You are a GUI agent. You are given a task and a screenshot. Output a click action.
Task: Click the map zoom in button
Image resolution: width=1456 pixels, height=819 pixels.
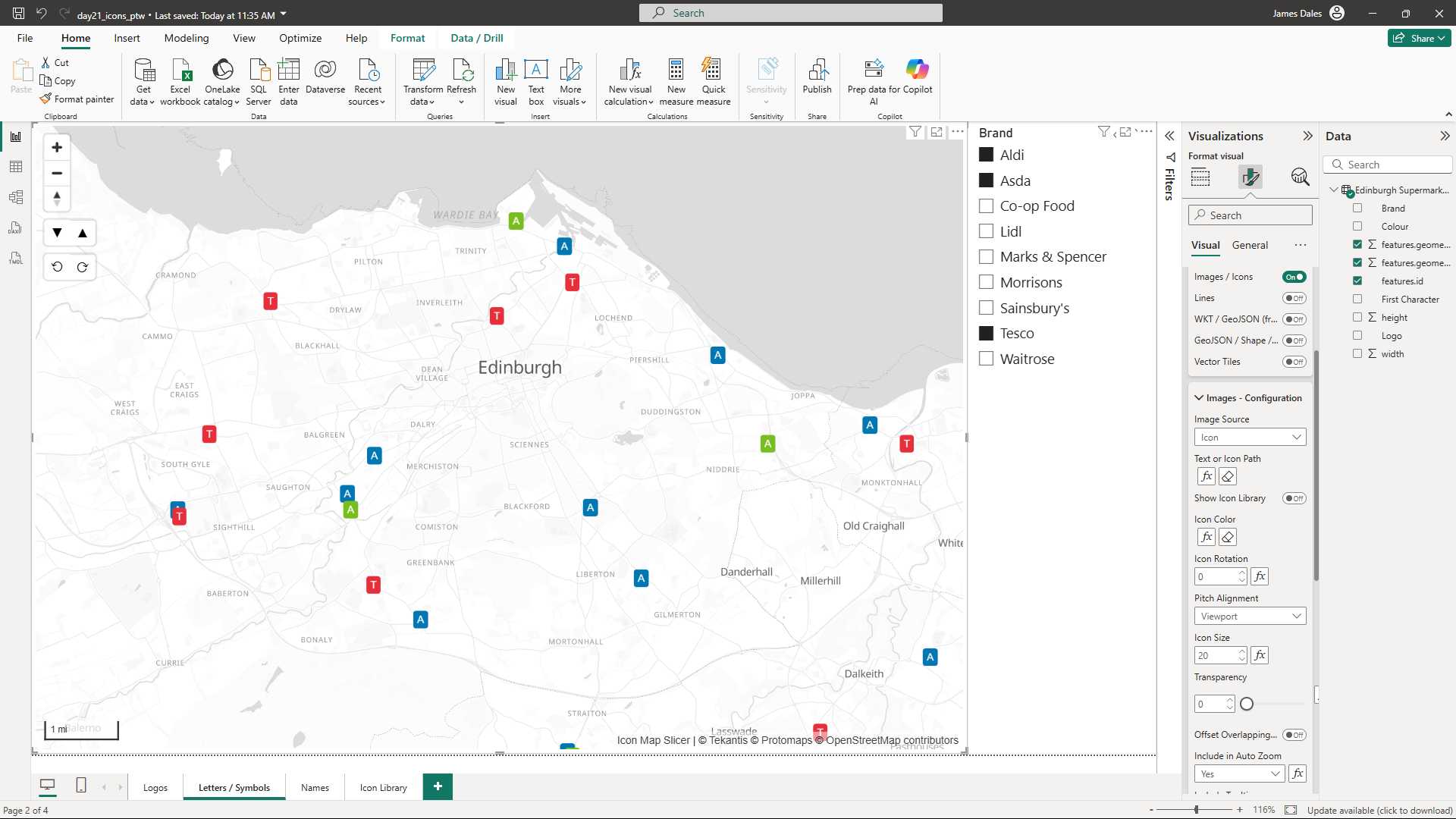(x=57, y=147)
